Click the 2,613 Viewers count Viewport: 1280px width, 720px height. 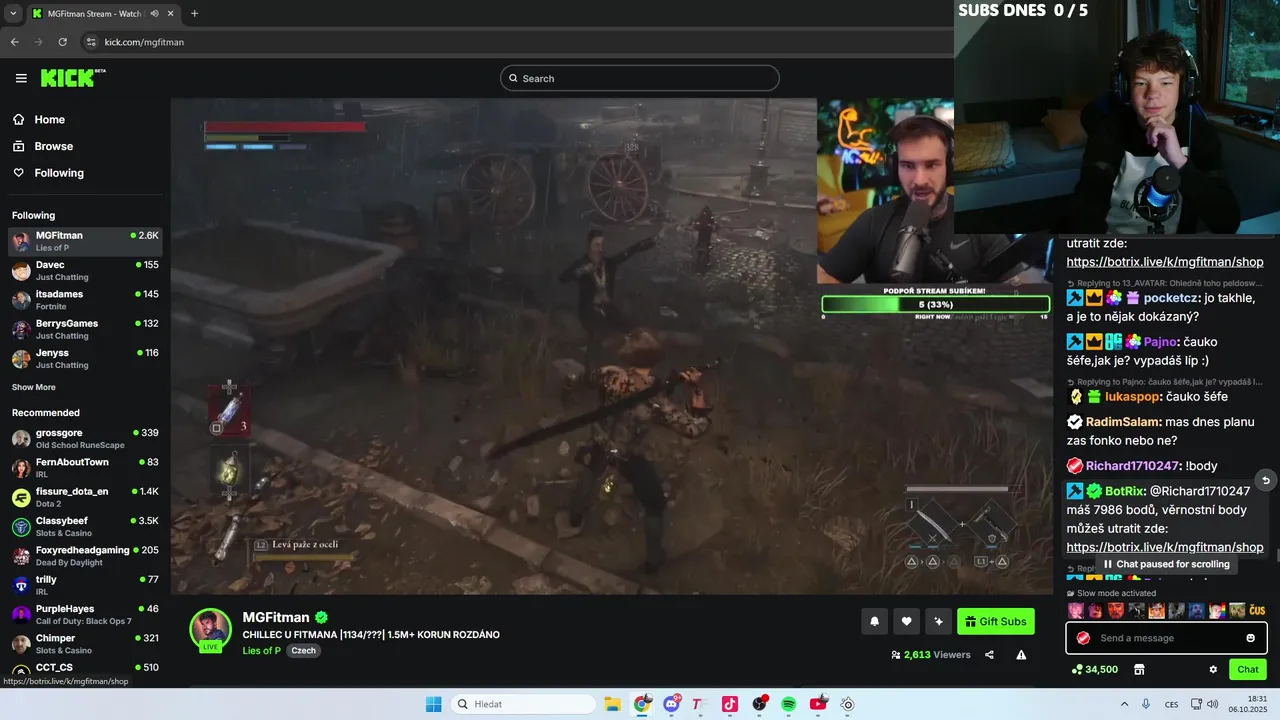tap(931, 655)
